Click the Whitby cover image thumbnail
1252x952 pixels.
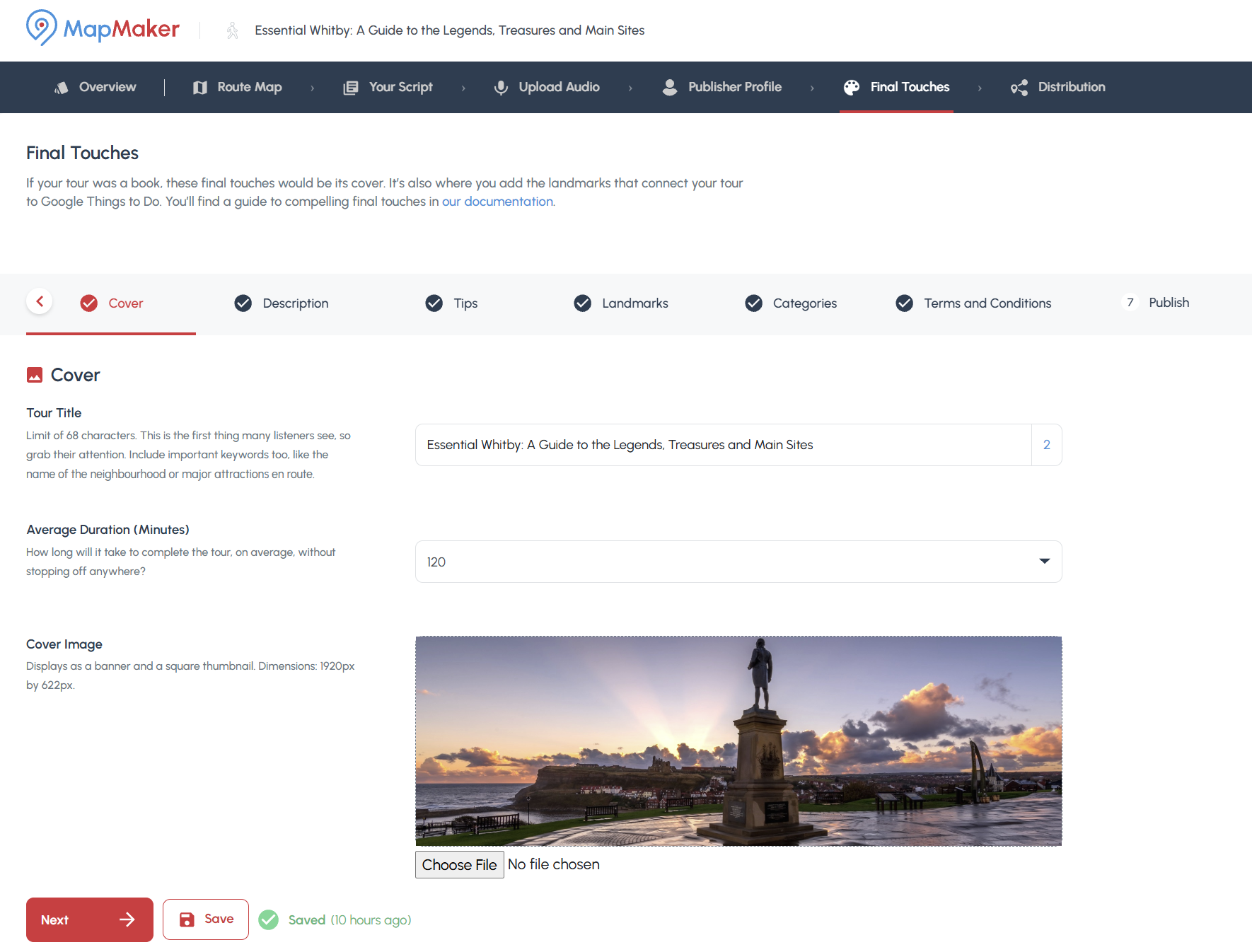tap(738, 741)
